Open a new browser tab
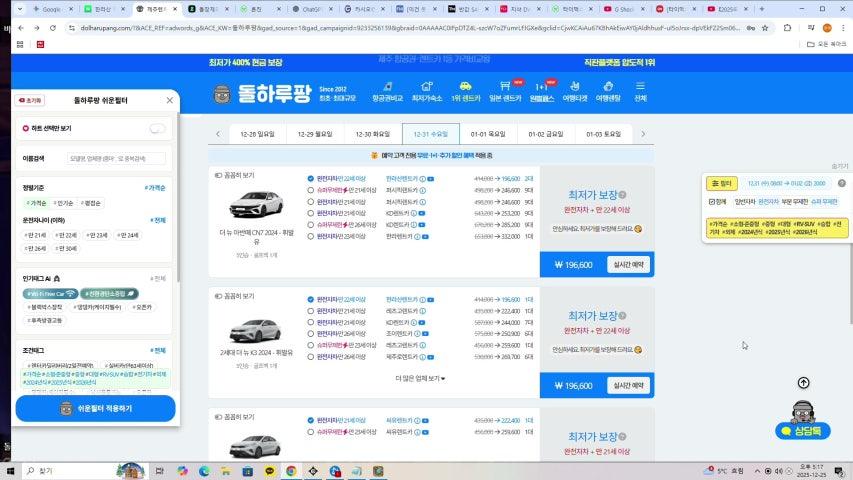The image size is (853, 480). [762, 9]
